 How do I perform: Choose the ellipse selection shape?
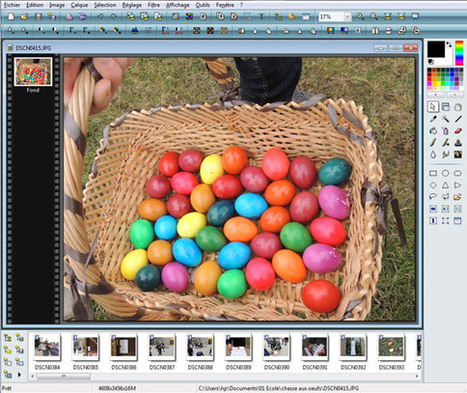point(446,173)
